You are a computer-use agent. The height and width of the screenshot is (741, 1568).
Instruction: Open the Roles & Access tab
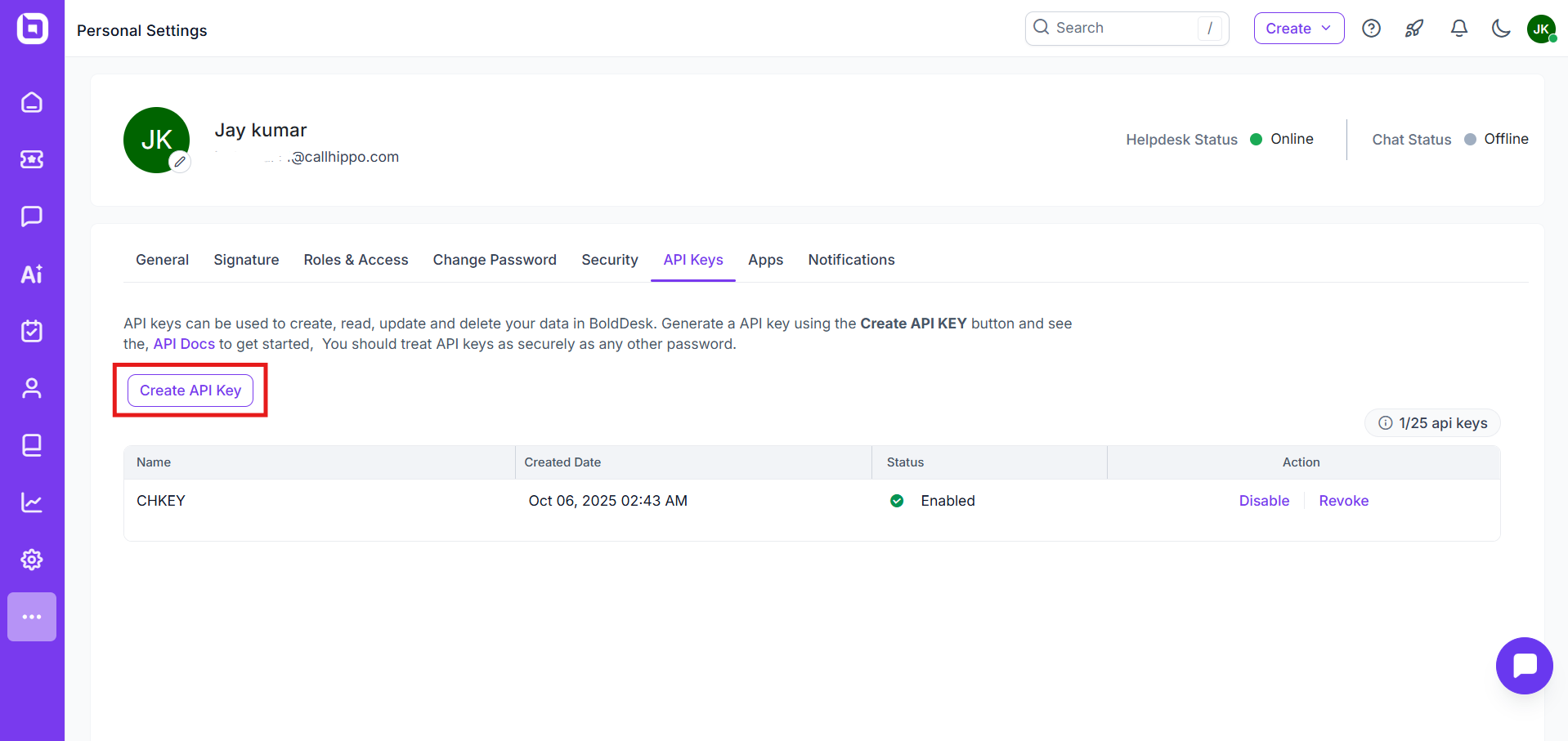[356, 260]
